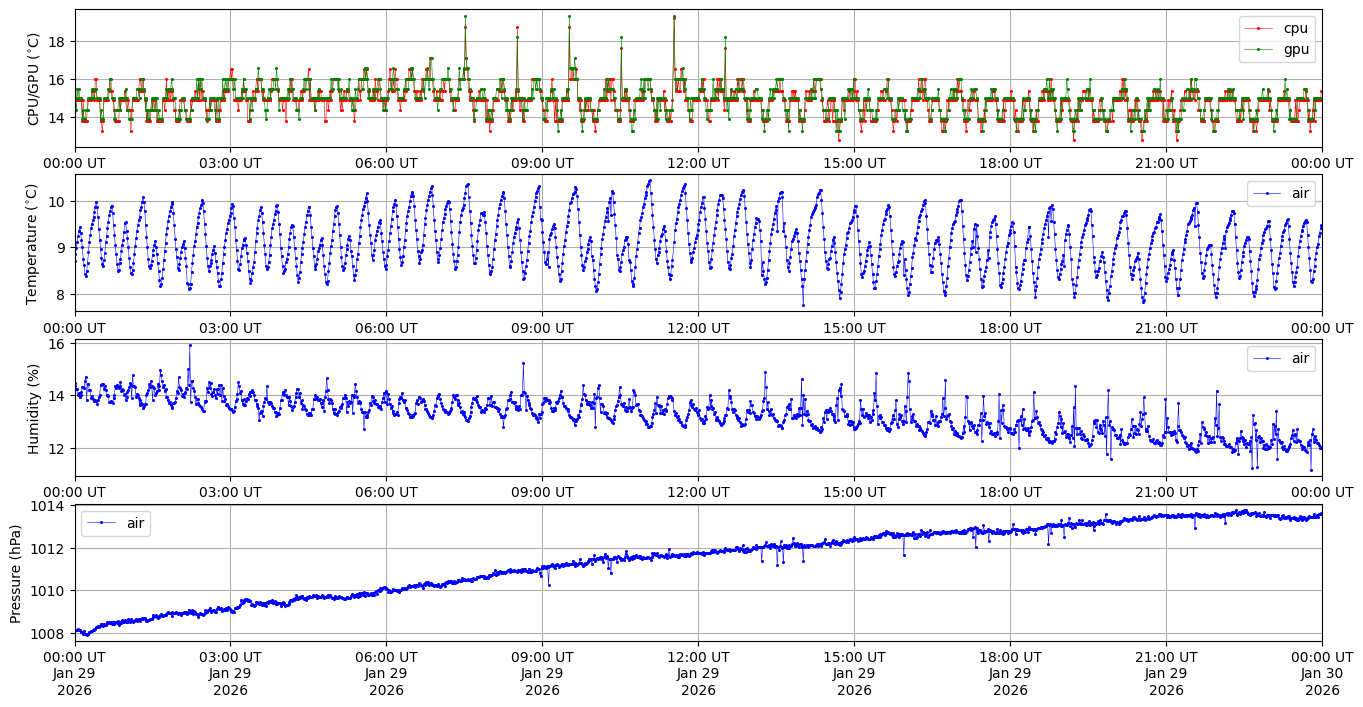Viewport: 1363px width, 707px height.
Task: Click the 1014 tick on the Pressure axis
Action: coord(50,507)
